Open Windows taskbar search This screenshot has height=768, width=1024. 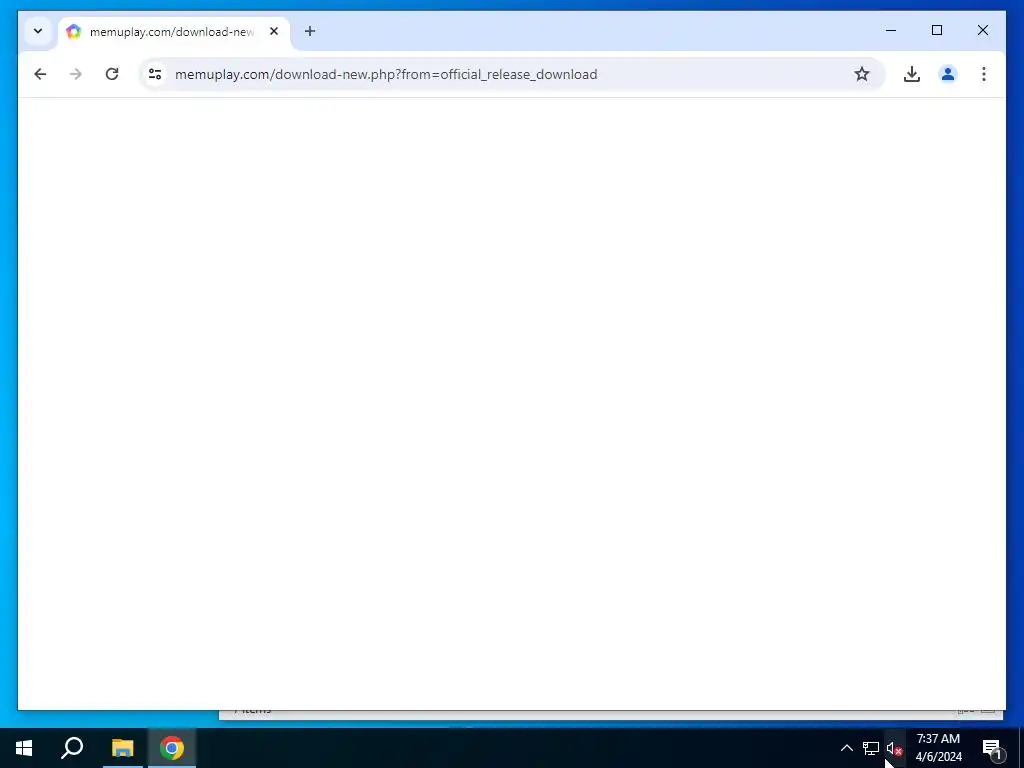tap(72, 748)
